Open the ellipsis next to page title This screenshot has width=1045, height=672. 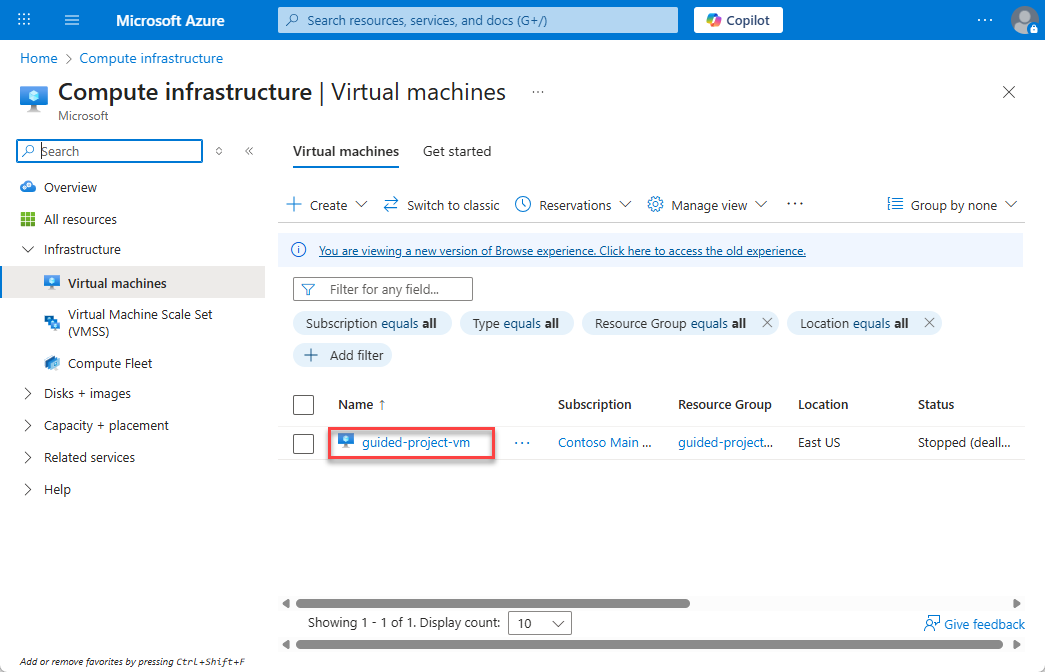pos(538,92)
